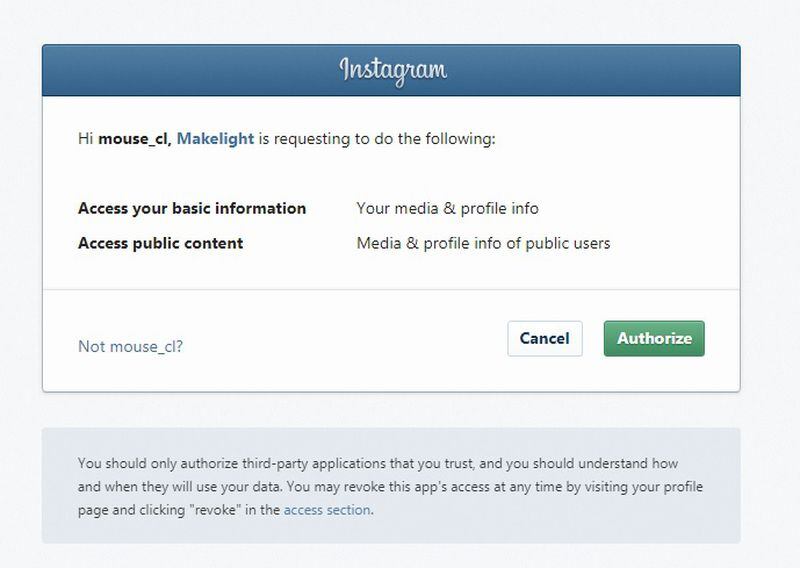Click the Instagram logo in the header
This screenshot has width=800, height=568.
point(393,71)
